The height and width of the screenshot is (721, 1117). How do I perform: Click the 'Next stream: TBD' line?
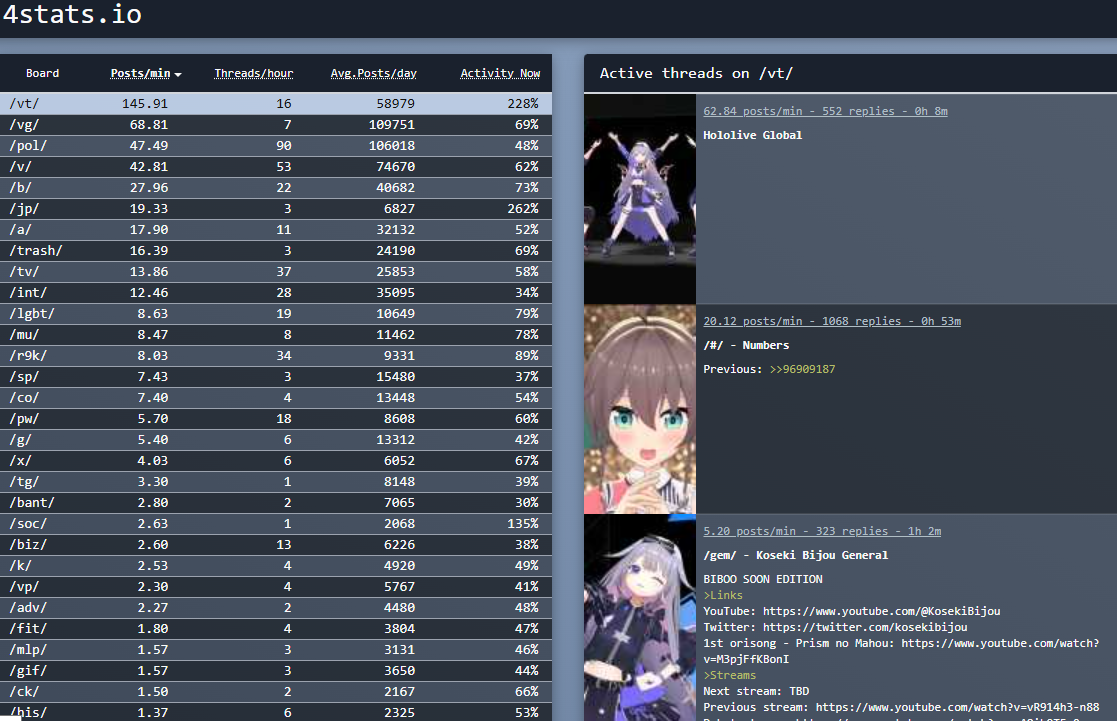[756, 691]
